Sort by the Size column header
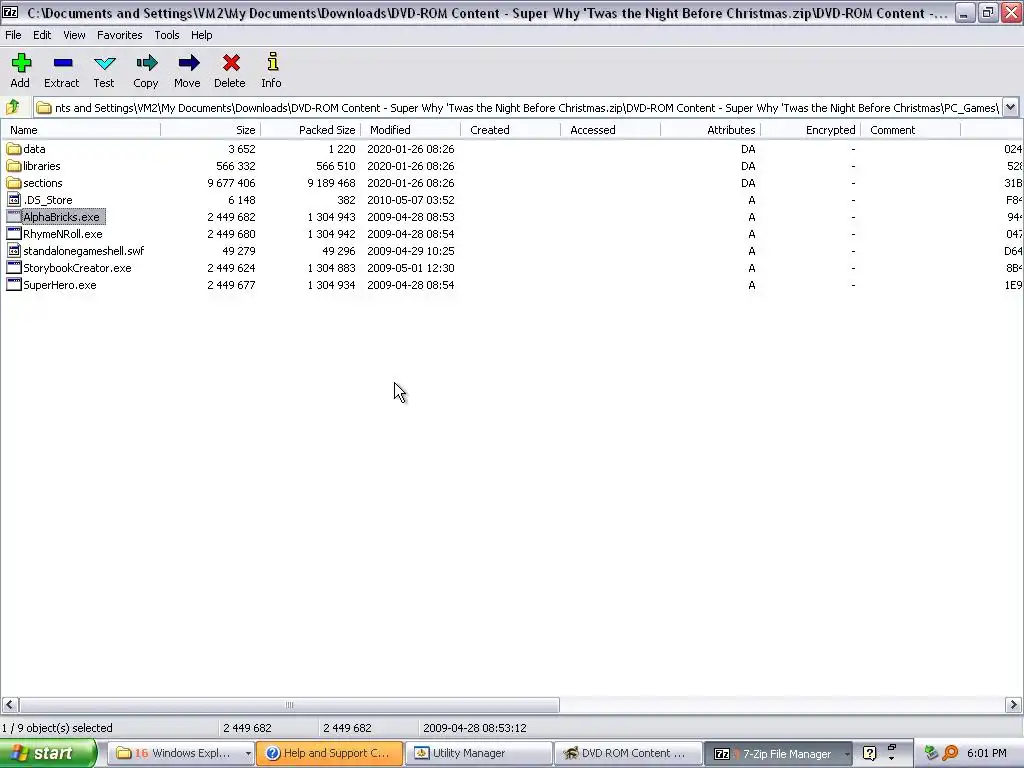The width and height of the screenshot is (1024, 768). [x=210, y=130]
